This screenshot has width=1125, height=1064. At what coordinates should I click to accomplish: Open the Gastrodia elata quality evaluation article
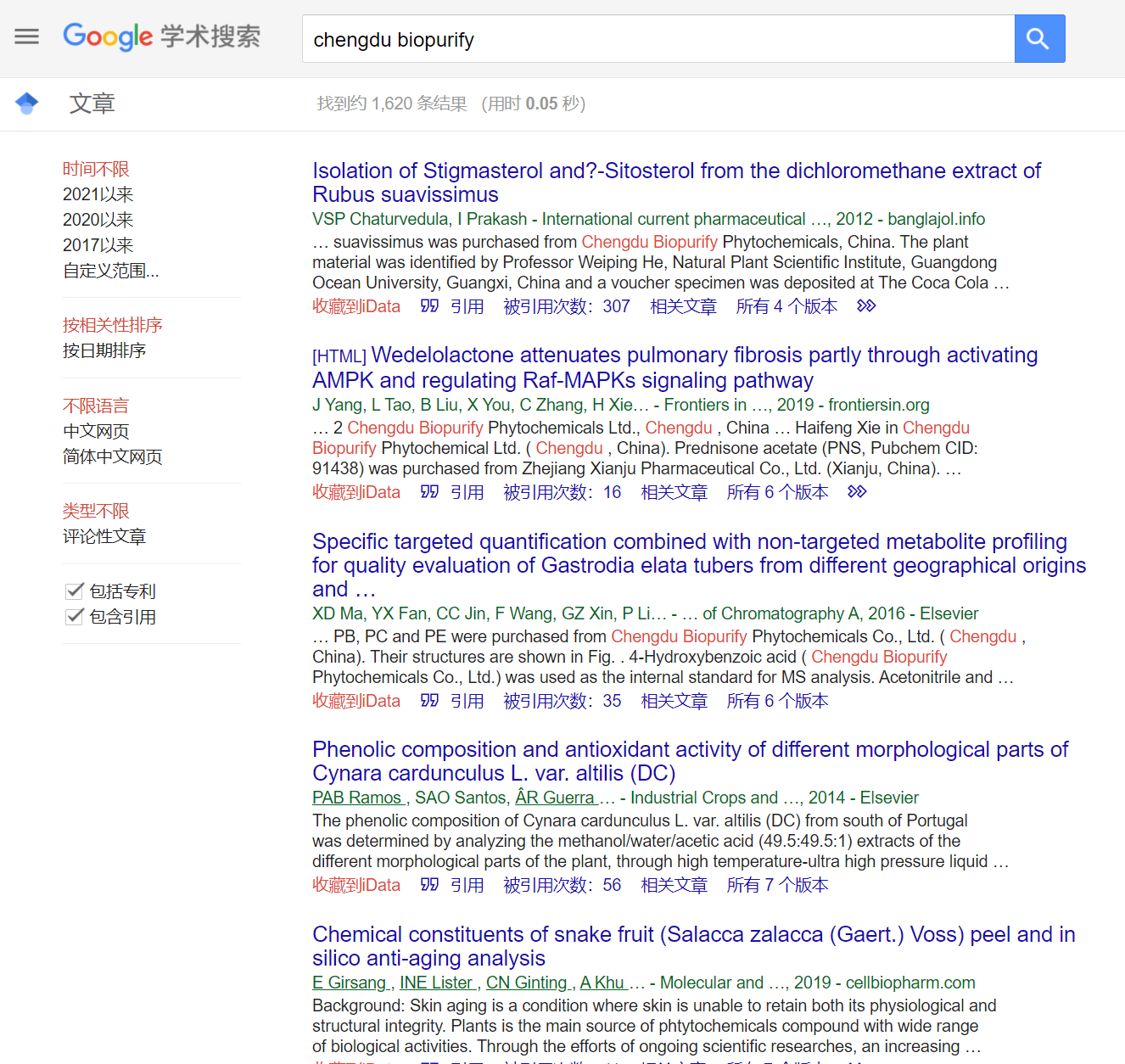pyautogui.click(x=699, y=565)
